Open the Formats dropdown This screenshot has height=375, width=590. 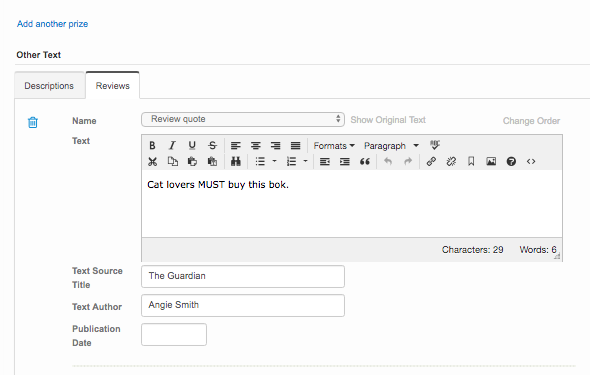click(334, 146)
